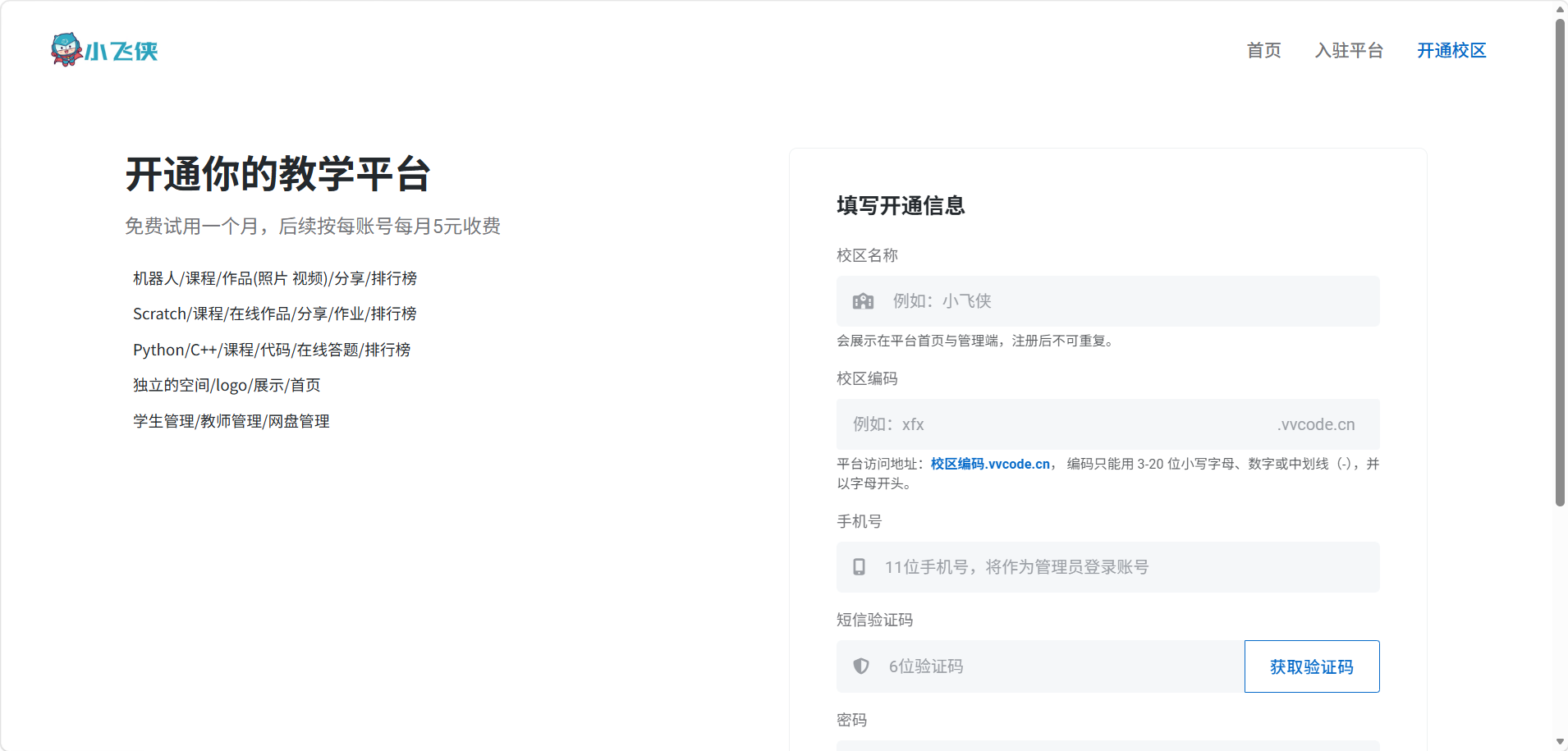The height and width of the screenshot is (751, 1568).
Task: Click the 密码 field label
Action: 852,720
